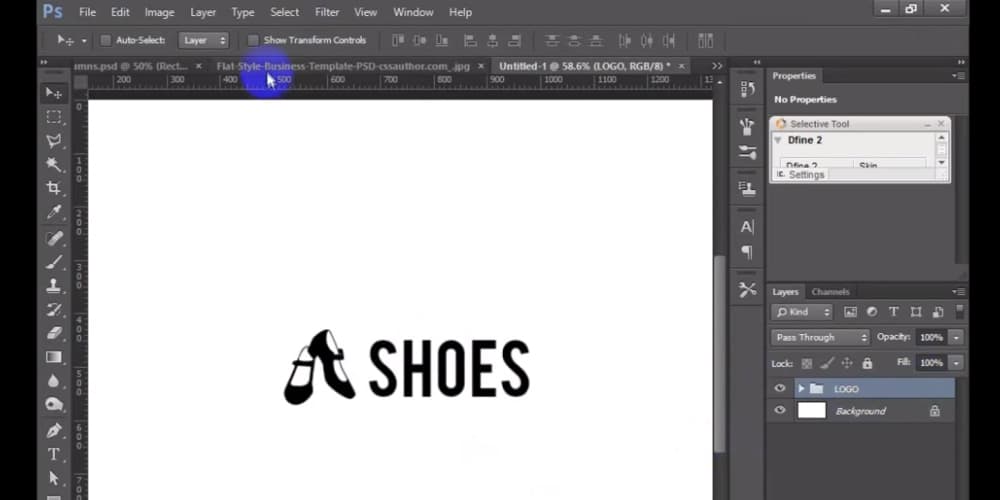The image size is (1000, 500).
Task: Toggle lock image pixels
Action: click(x=827, y=363)
